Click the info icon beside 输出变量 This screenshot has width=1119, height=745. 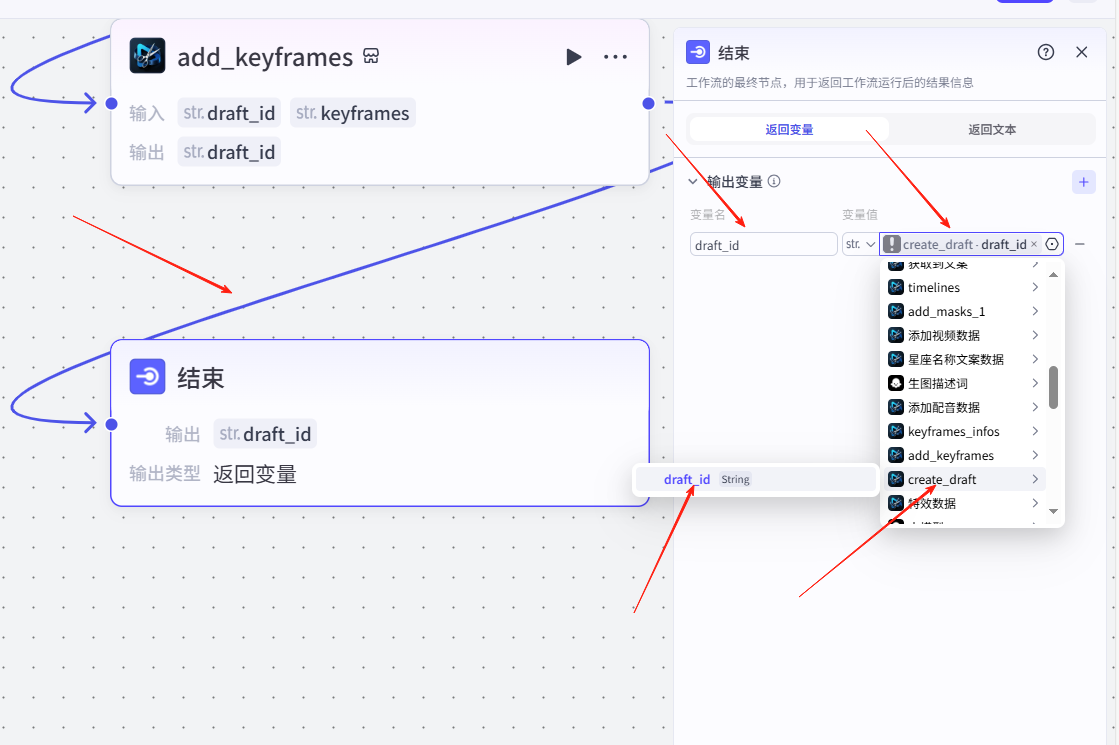[774, 182]
